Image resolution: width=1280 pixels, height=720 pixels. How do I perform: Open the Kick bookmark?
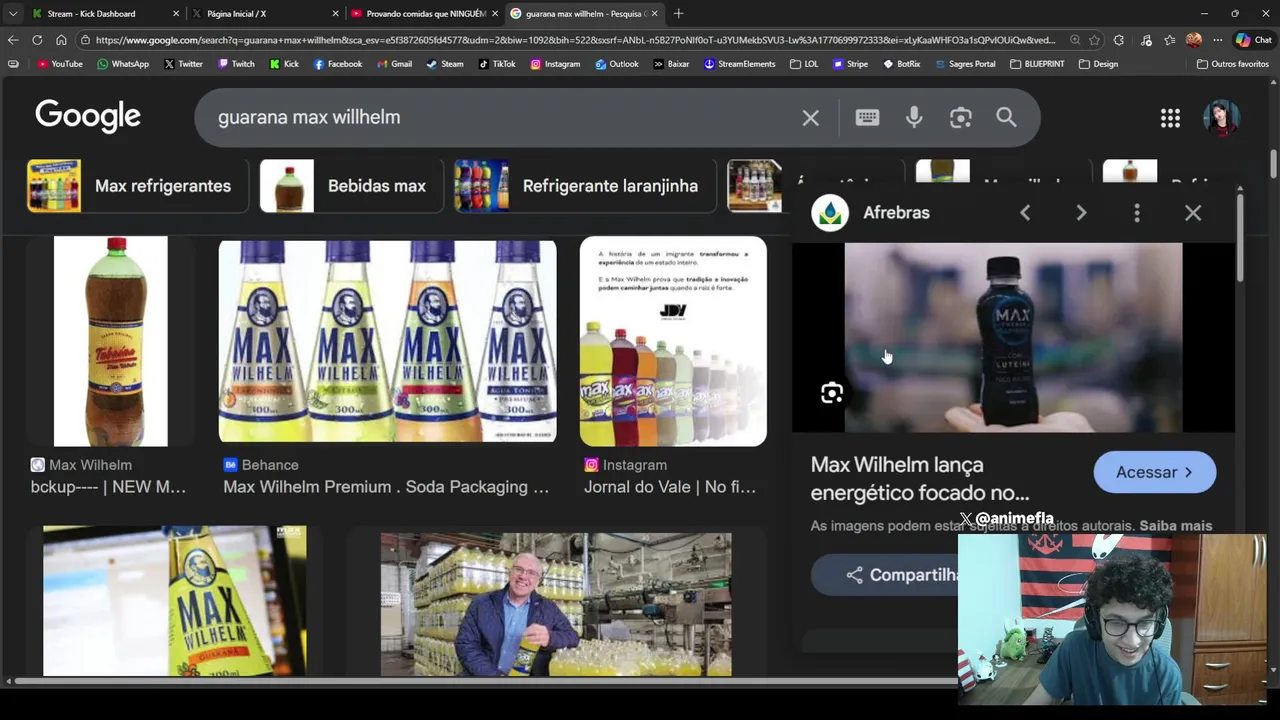pos(284,64)
